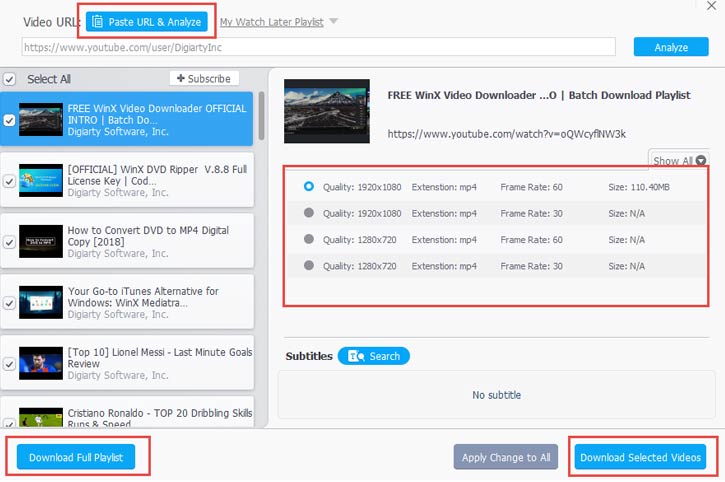Open WinX DVD Ripper list thumbnail
The width and height of the screenshot is (725, 482).
41,180
